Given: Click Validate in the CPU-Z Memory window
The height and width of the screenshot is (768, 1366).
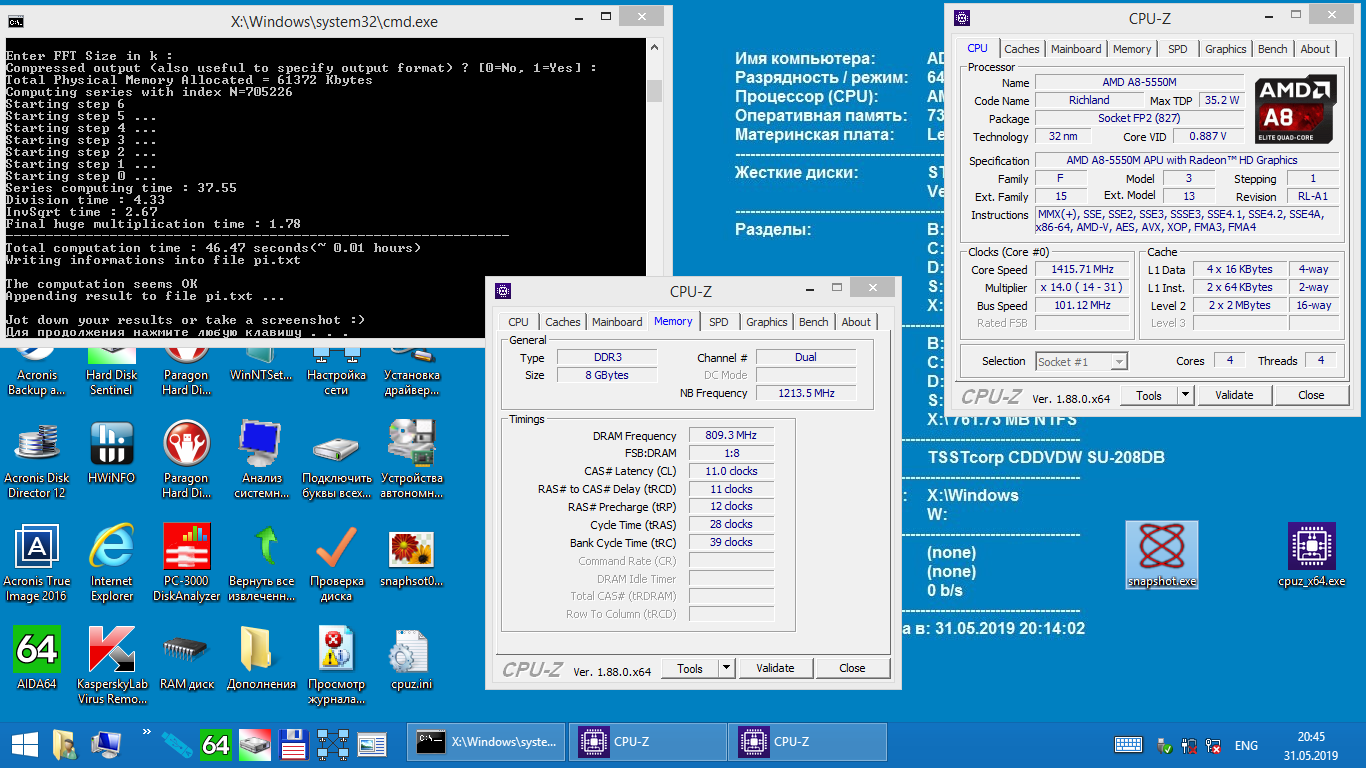Looking at the screenshot, I should [775, 668].
